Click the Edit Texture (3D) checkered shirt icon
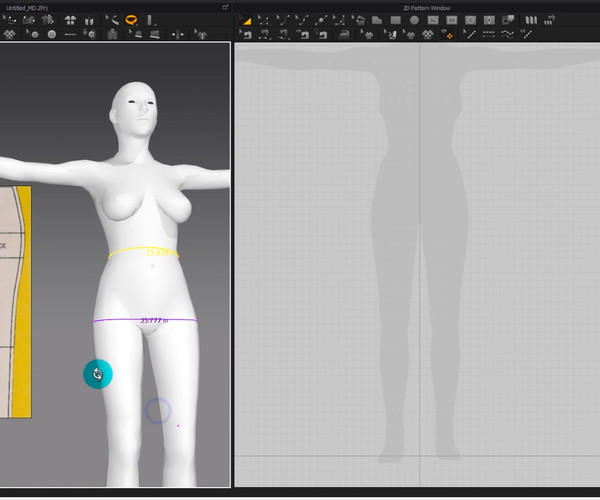The image size is (600, 500). click(9, 34)
